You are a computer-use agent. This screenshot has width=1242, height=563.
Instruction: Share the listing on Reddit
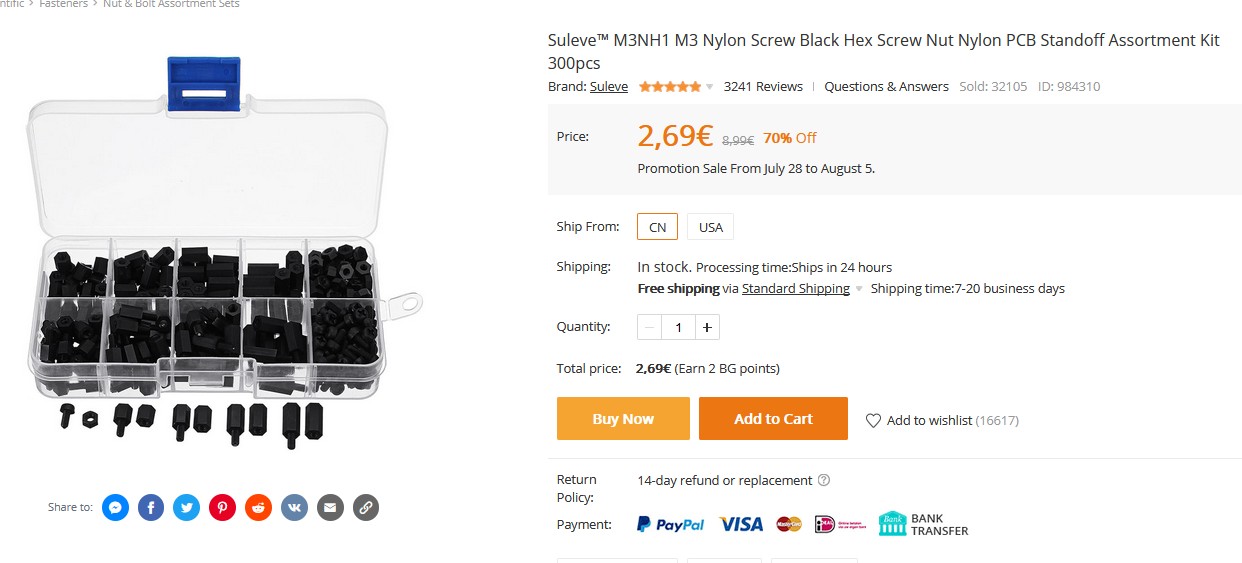click(259, 508)
